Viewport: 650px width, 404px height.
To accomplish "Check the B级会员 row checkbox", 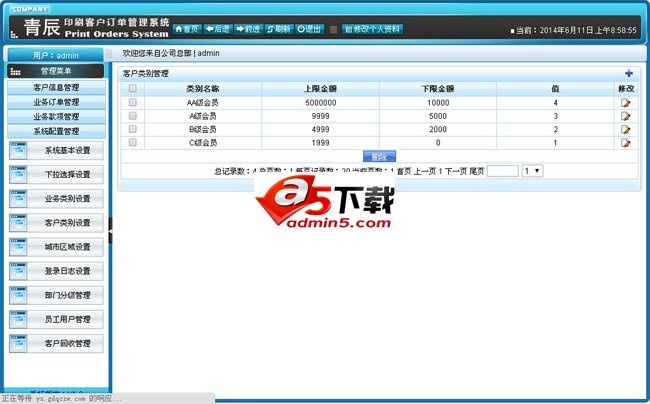I will [133, 129].
